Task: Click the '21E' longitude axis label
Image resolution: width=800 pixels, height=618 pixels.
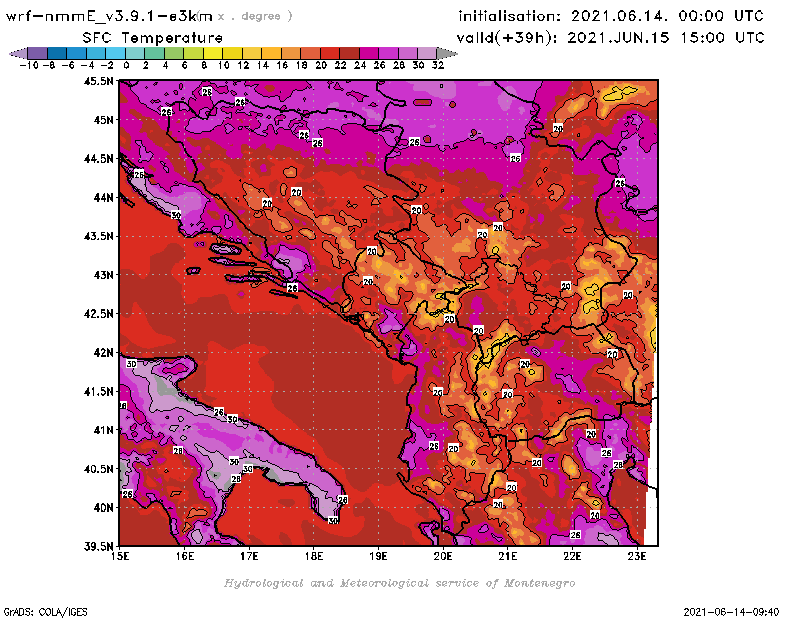Action: pos(508,556)
